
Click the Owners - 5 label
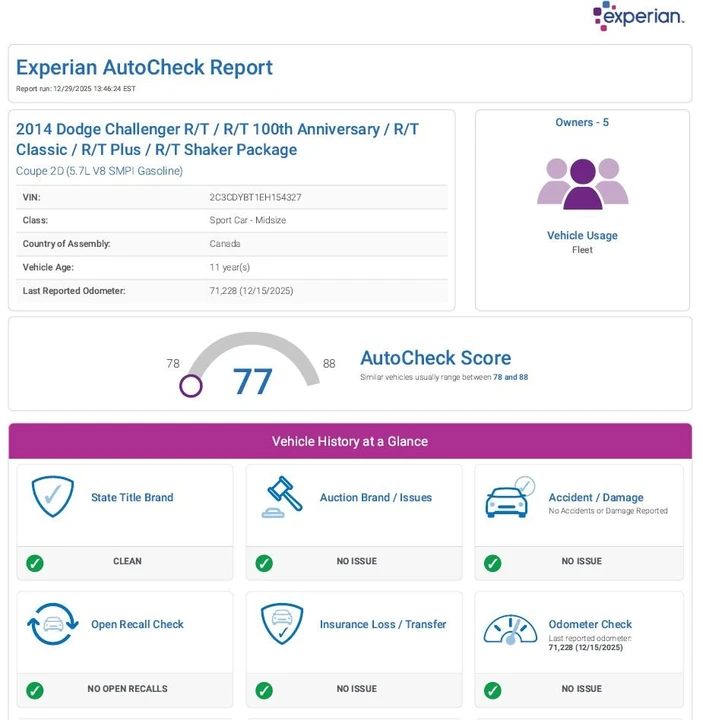582,123
